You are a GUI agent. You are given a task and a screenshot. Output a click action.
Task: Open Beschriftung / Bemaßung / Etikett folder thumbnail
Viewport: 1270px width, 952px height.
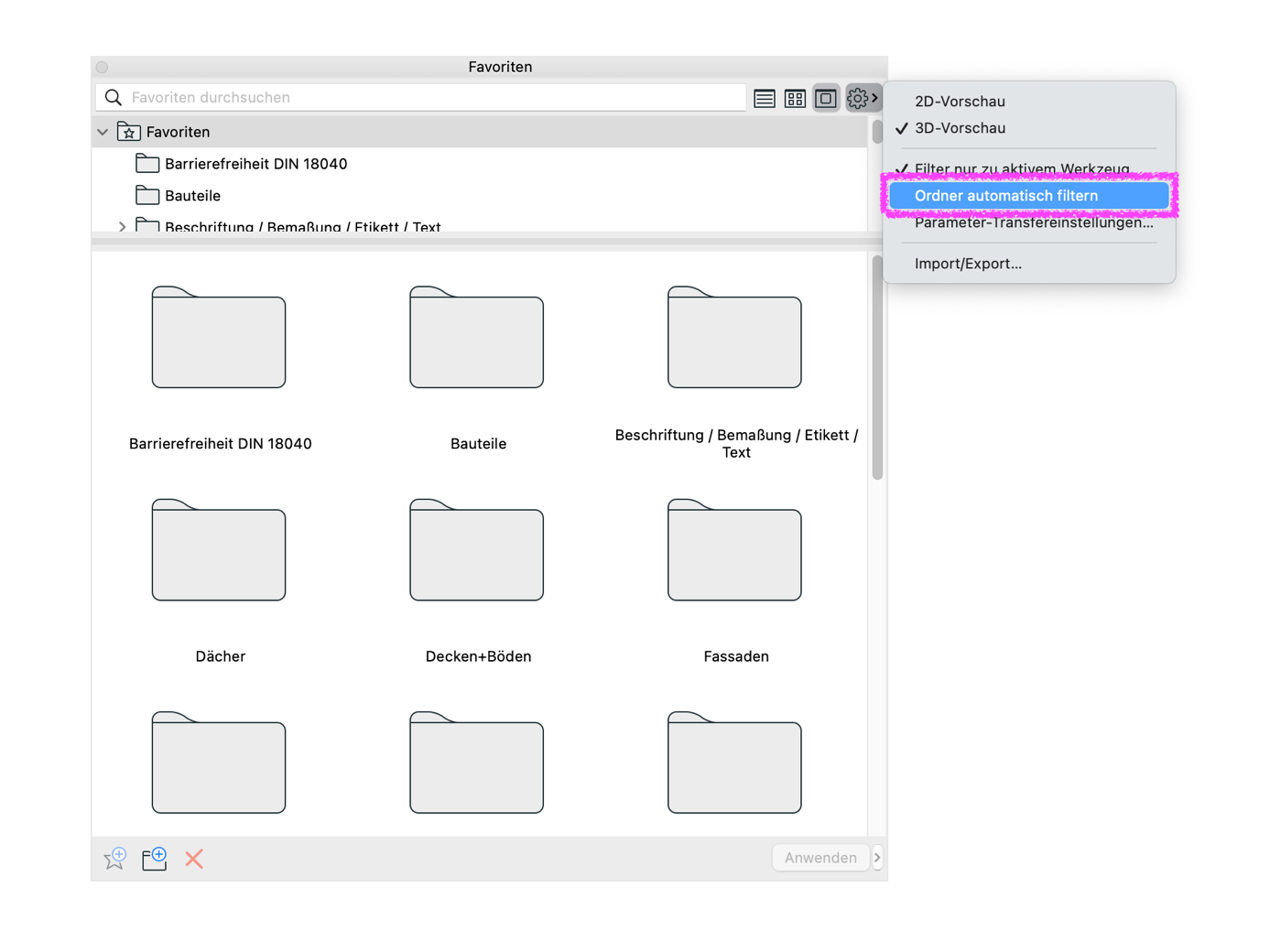coord(734,338)
